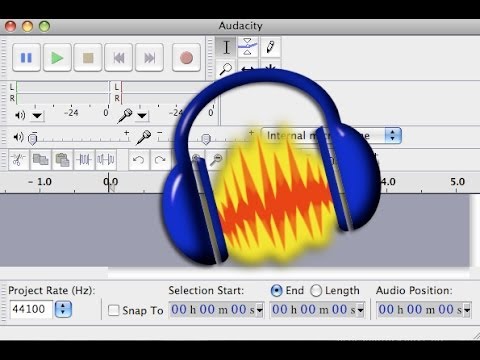Click the 'Audacity' window title
This screenshot has width=480, height=360.
tap(240, 26)
